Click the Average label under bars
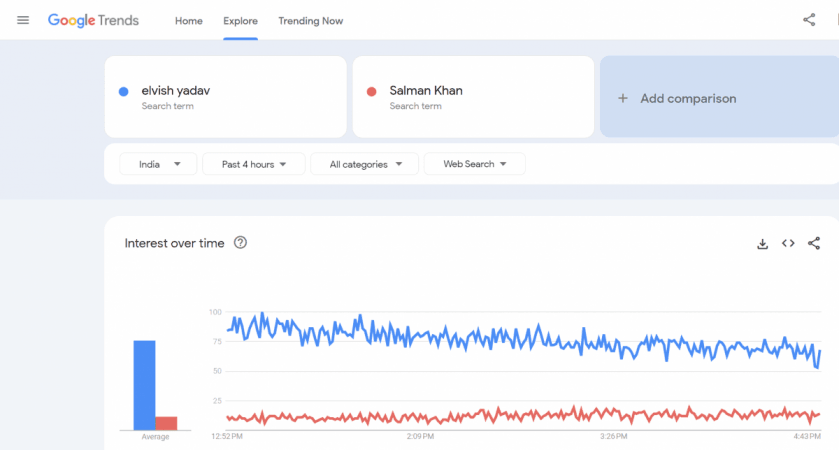The width and height of the screenshot is (839, 450). pos(155,437)
